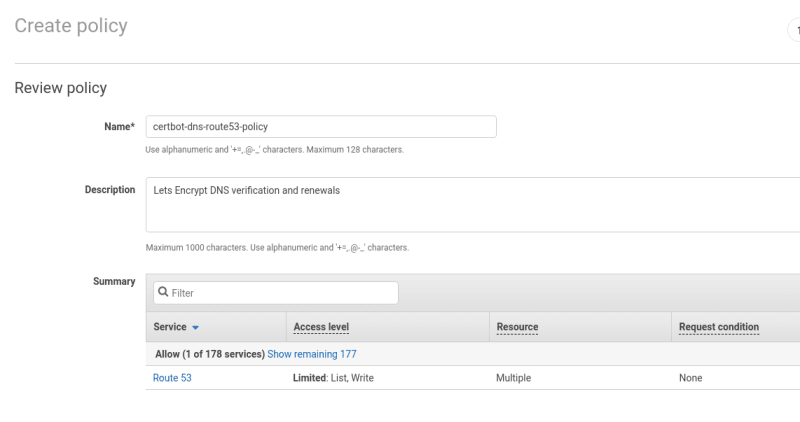The image size is (800, 422).
Task: Sort the table by Service column
Action: pyautogui.click(x=170, y=327)
